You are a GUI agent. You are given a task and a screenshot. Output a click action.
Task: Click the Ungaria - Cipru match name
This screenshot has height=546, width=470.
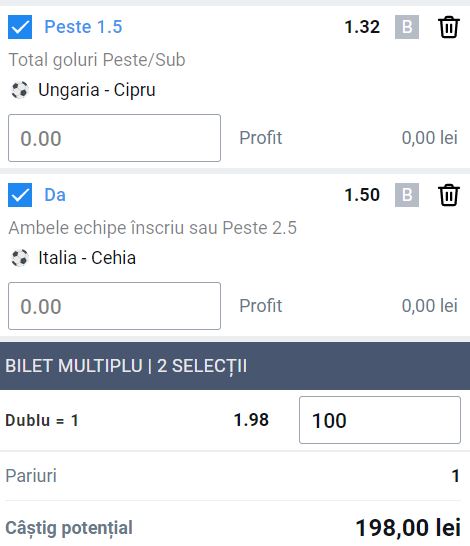(97, 90)
